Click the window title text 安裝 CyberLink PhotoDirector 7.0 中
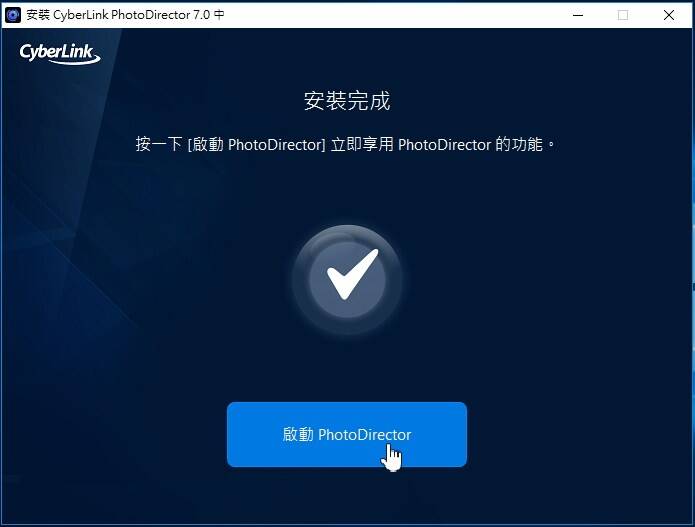This screenshot has height=527, width=695. (x=125, y=15)
